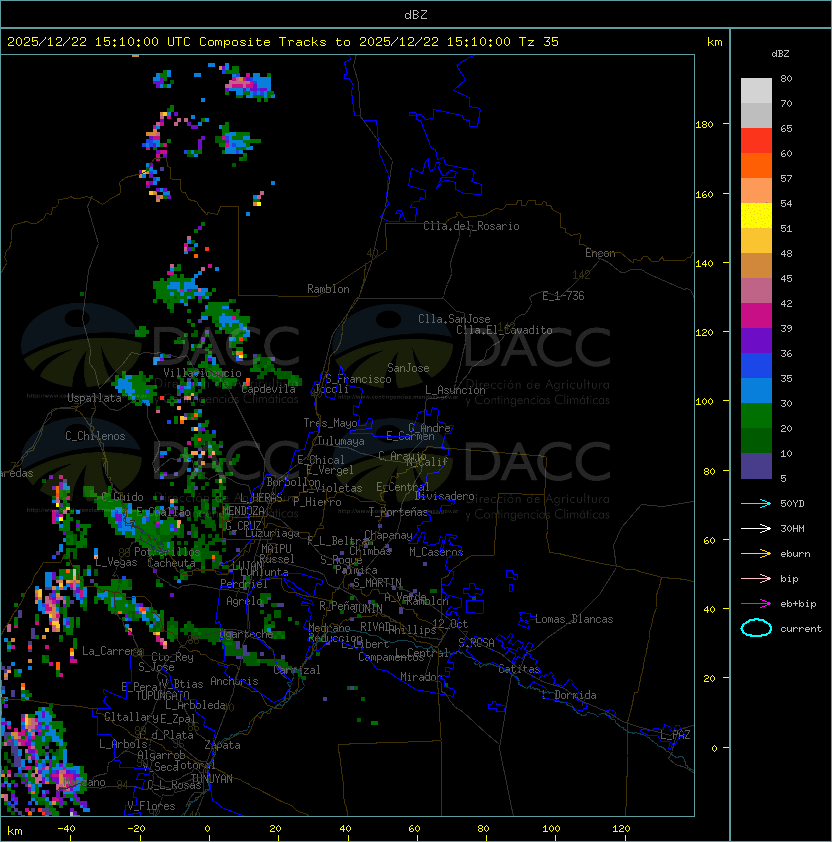Choose the bright green 20-30 dBZ swatch
832x842 pixels.
756,416
